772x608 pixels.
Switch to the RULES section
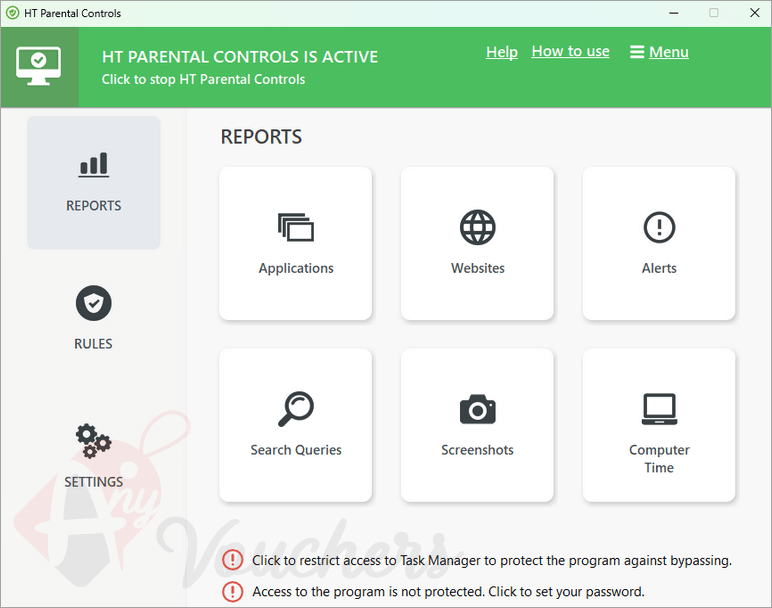(x=94, y=318)
